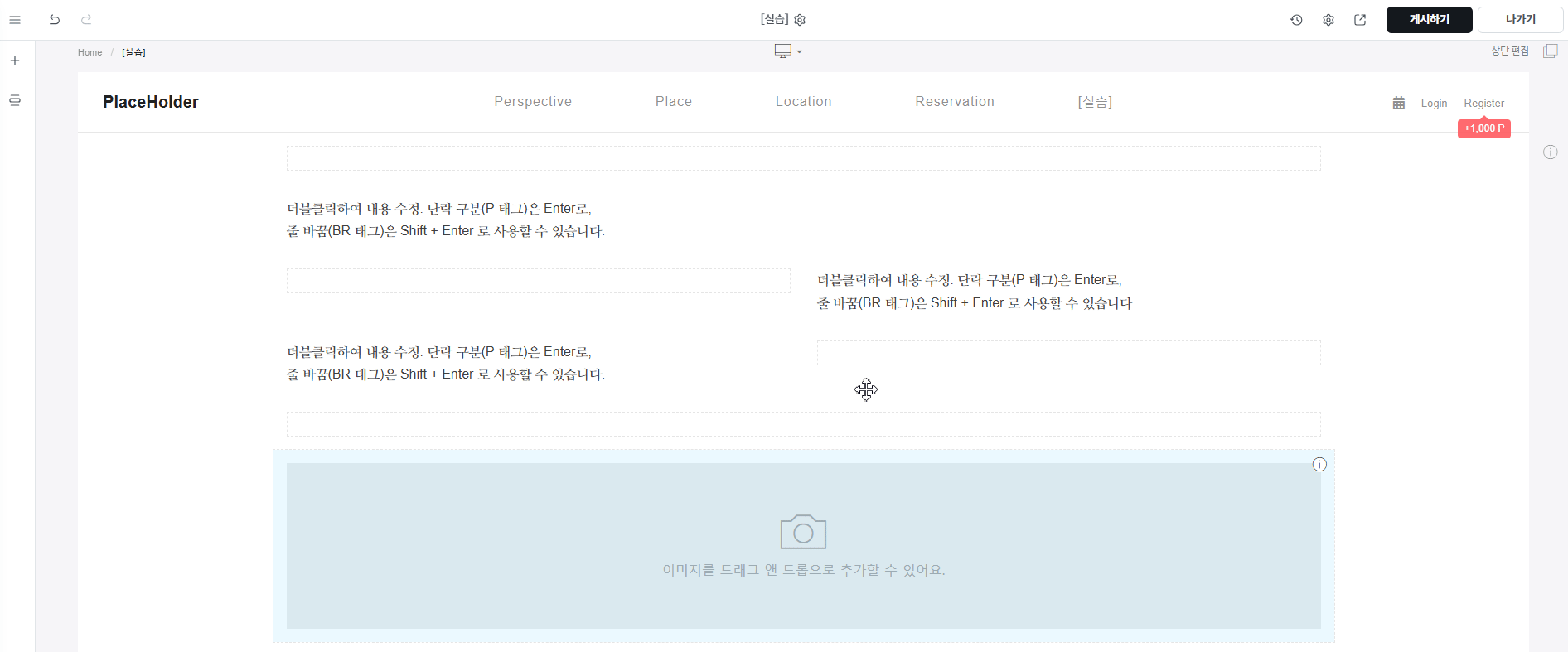
Task: Open the version history clock icon
Action: pos(1297,20)
